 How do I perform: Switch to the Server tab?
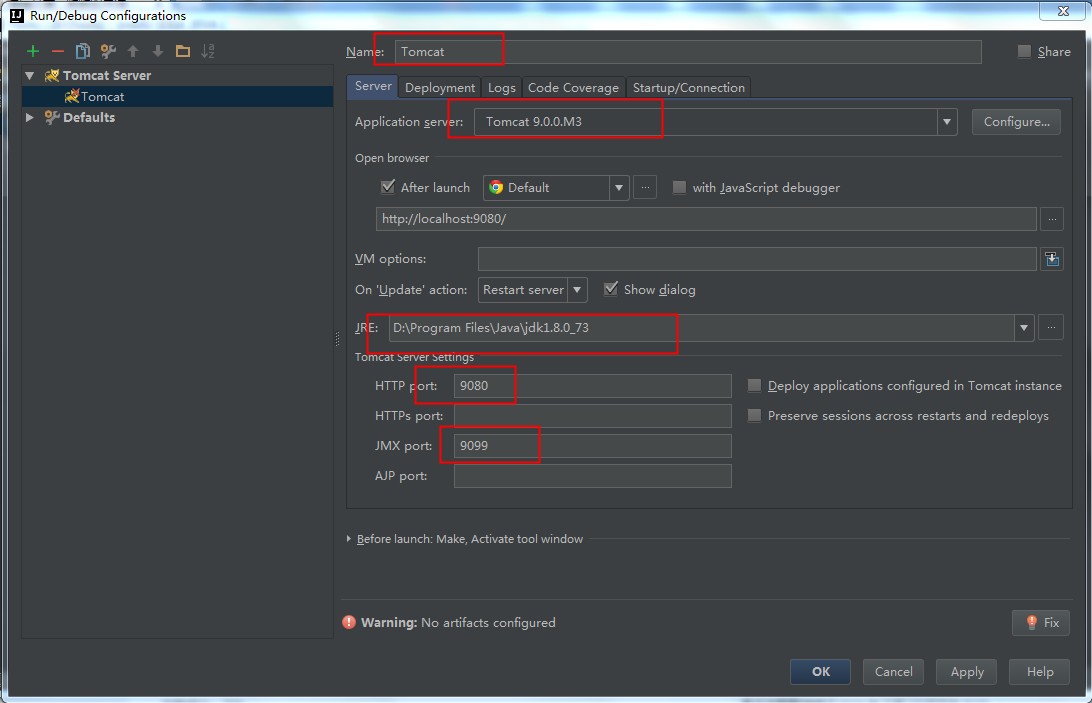click(x=373, y=86)
